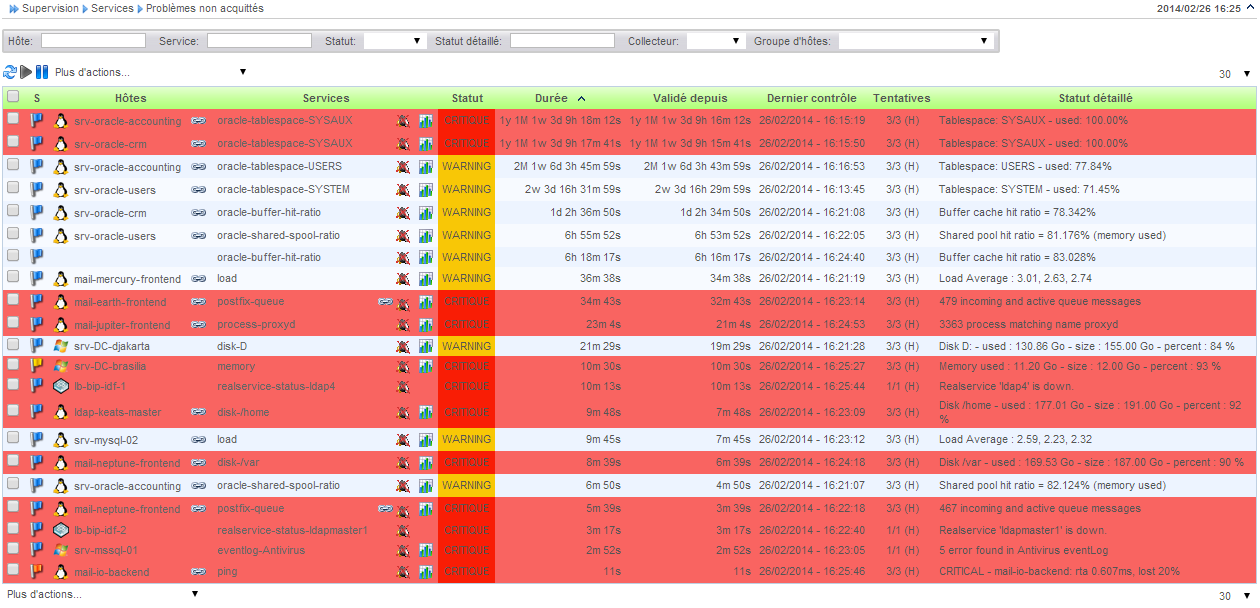Click the Hôte filter text field
The height and width of the screenshot is (608, 1260).
(x=93, y=41)
